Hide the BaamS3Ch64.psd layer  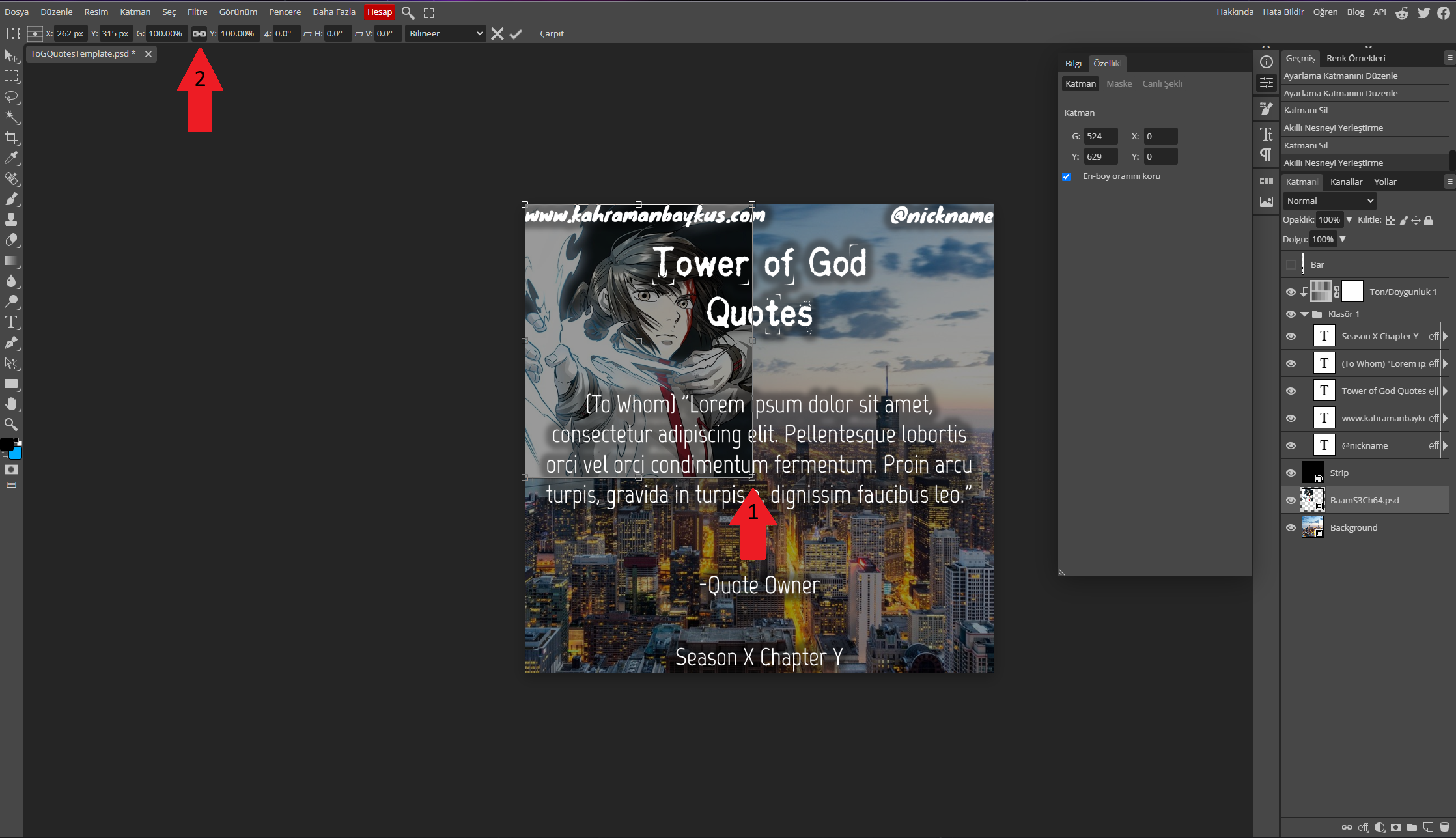pyautogui.click(x=1291, y=500)
